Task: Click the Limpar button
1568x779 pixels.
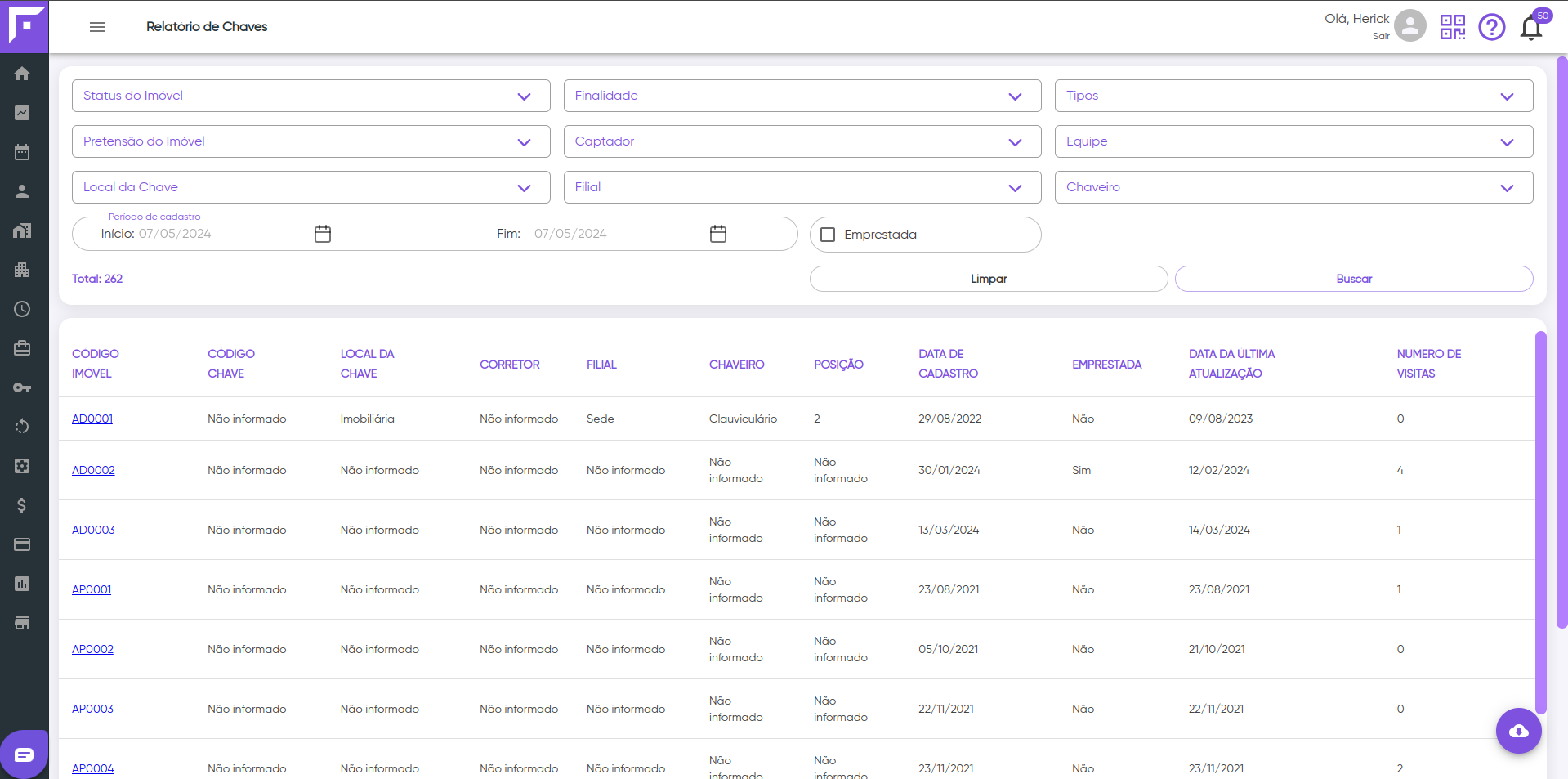Action: pyautogui.click(x=989, y=279)
